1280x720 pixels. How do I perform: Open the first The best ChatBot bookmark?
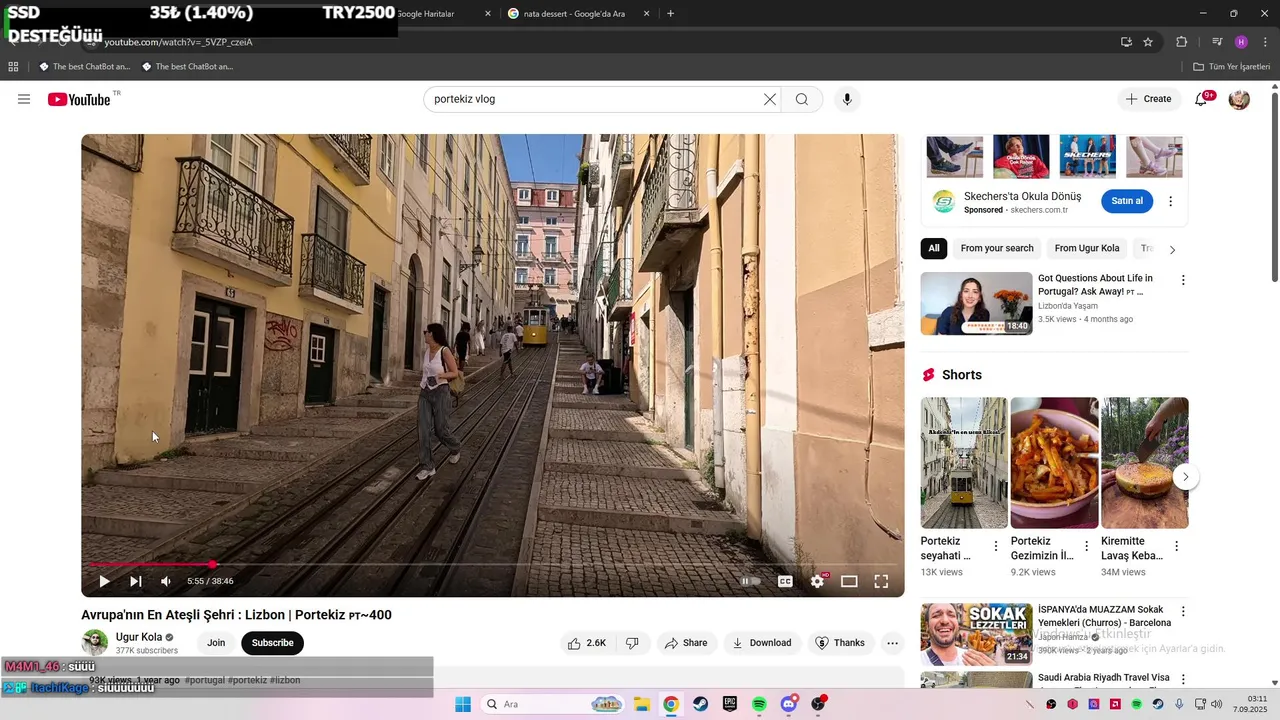click(x=84, y=67)
